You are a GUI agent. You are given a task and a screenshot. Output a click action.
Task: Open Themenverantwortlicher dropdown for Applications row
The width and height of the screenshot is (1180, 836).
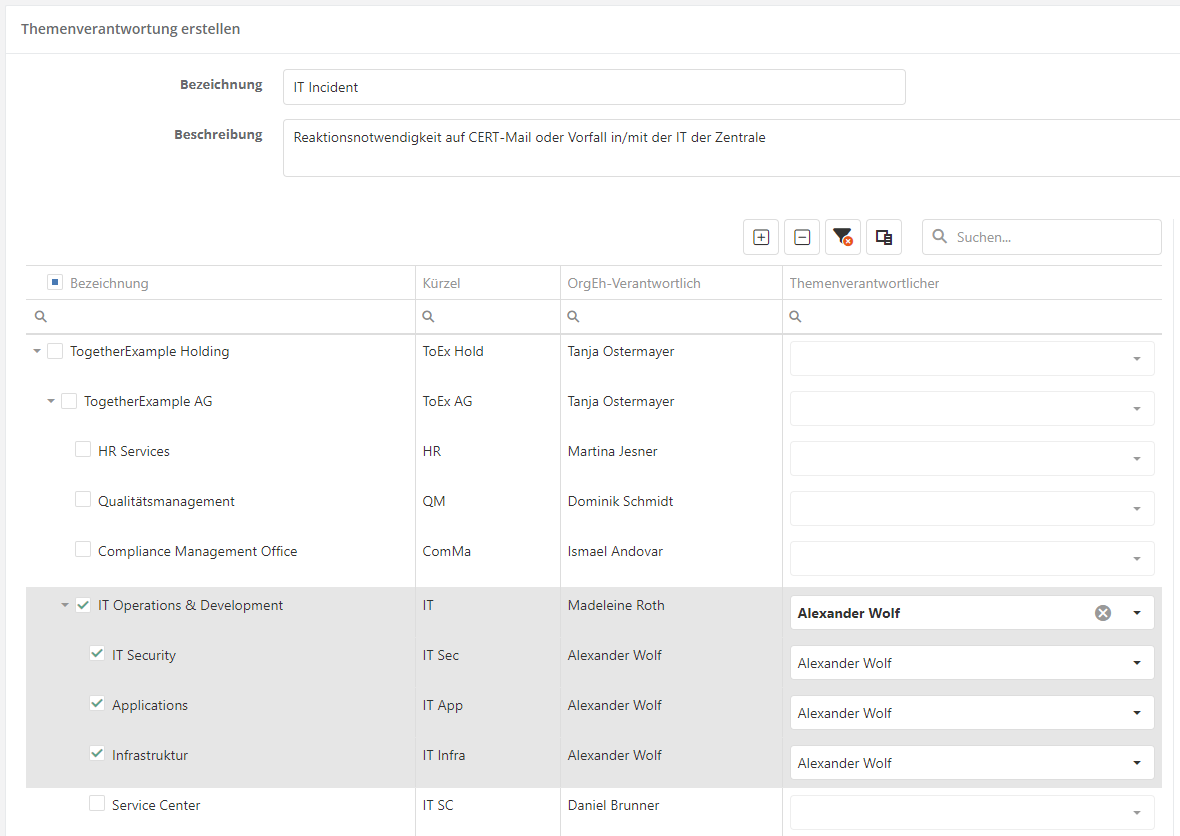point(1136,713)
